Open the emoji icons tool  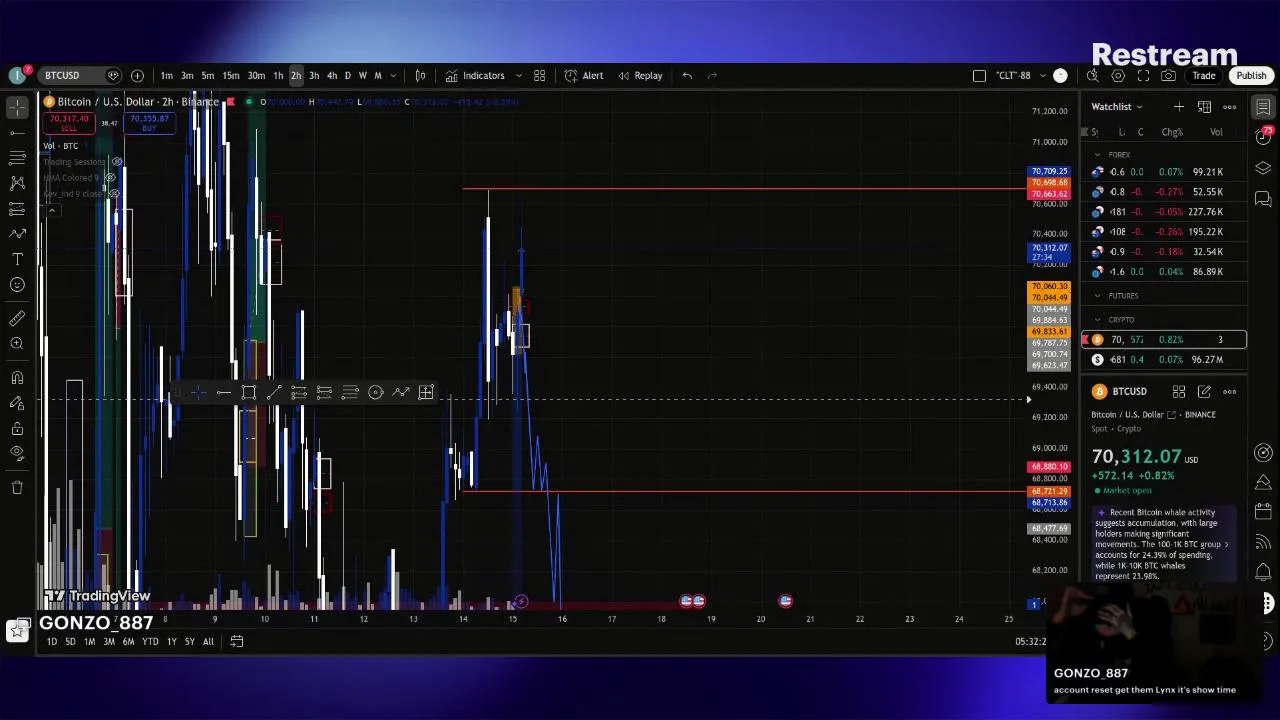pyautogui.click(x=17, y=285)
